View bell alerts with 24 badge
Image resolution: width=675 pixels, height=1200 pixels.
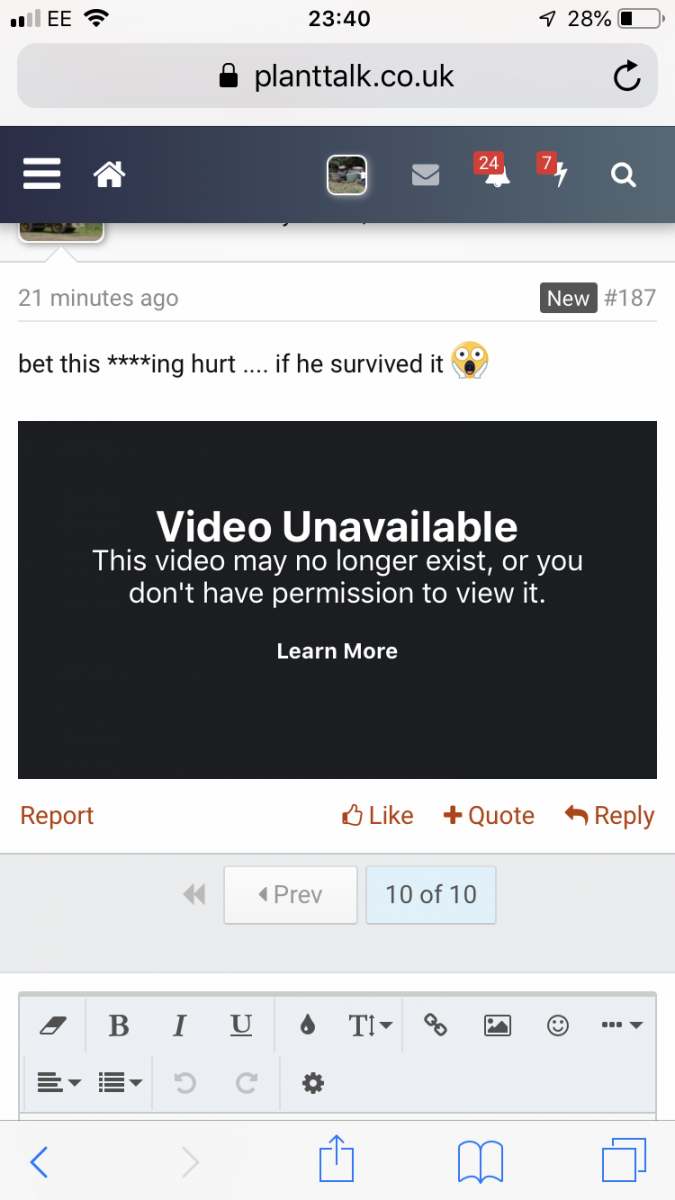coord(491,172)
